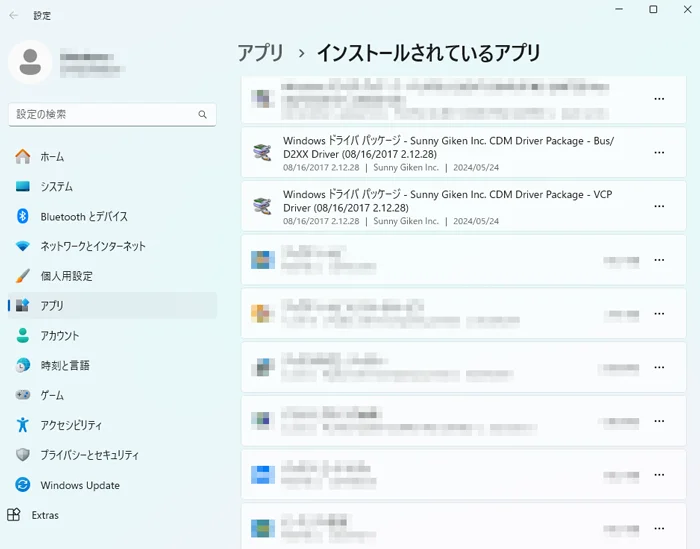Open アクセシビリティ settings
Screen dimensions: 700x549
pyautogui.click(x=112, y=425)
